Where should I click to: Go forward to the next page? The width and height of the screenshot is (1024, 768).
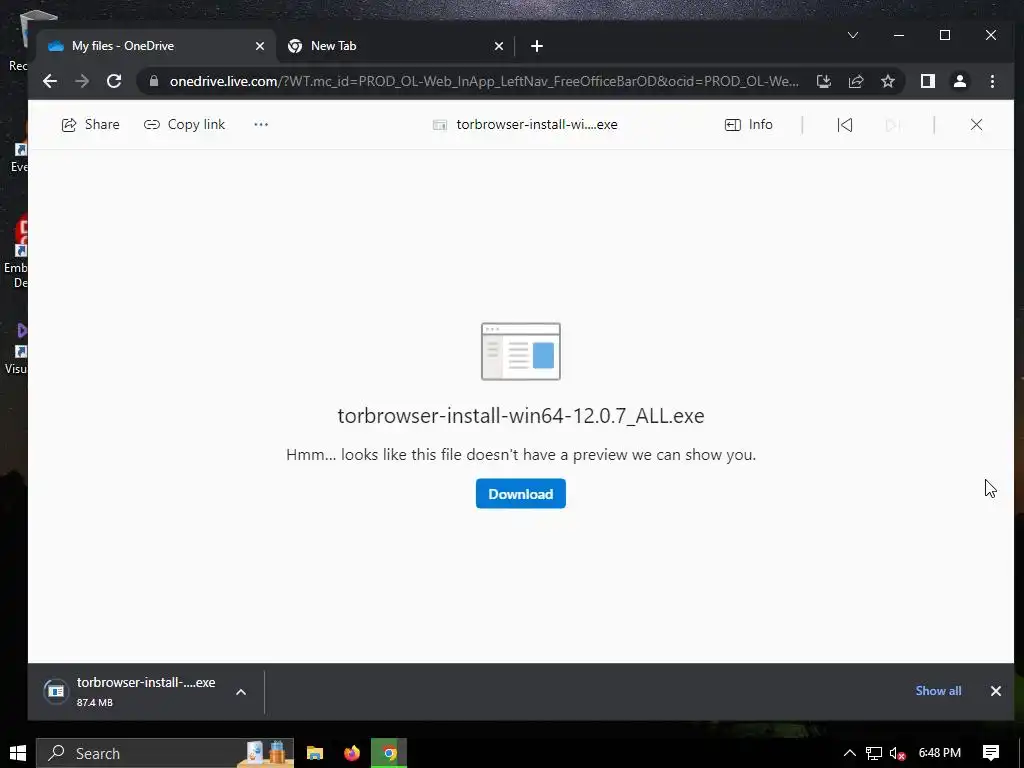tap(82, 81)
